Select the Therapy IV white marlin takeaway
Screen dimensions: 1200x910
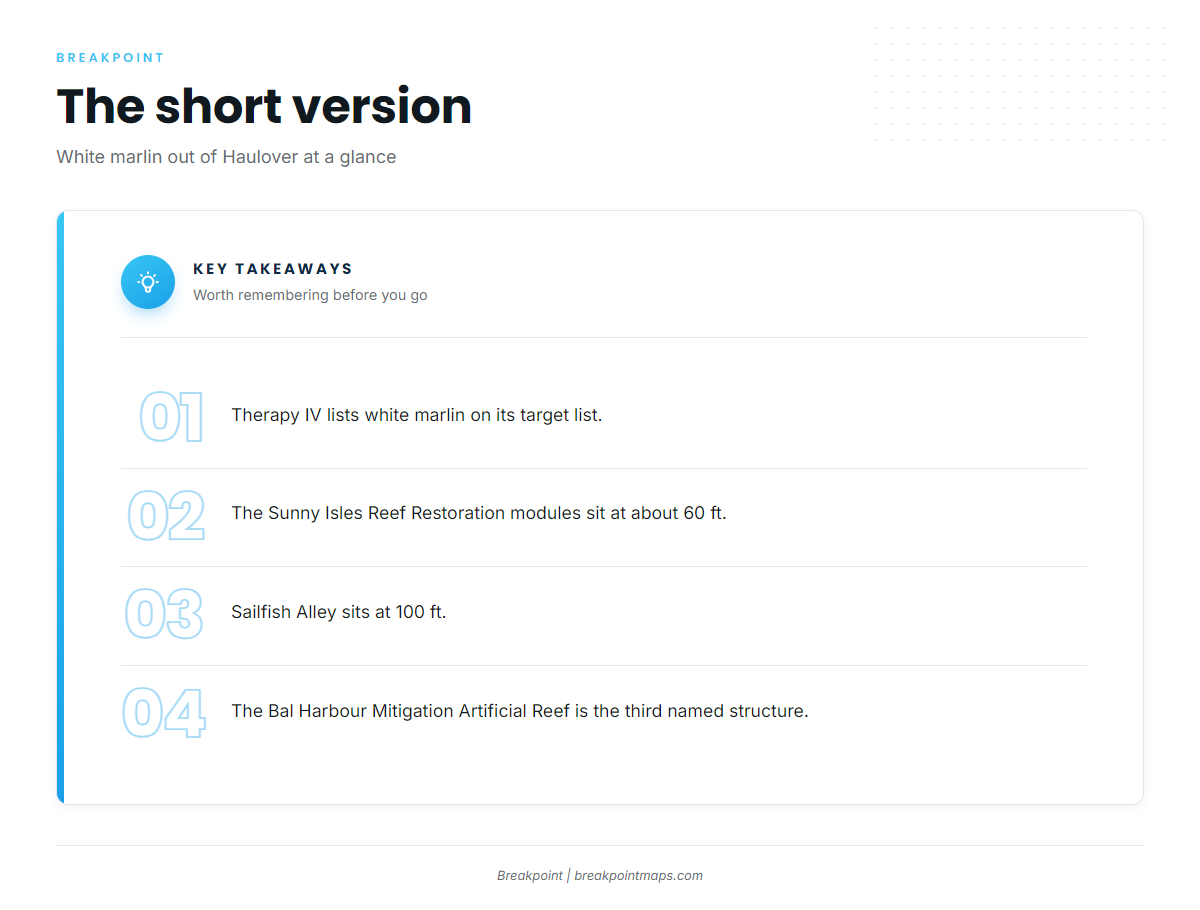417,415
